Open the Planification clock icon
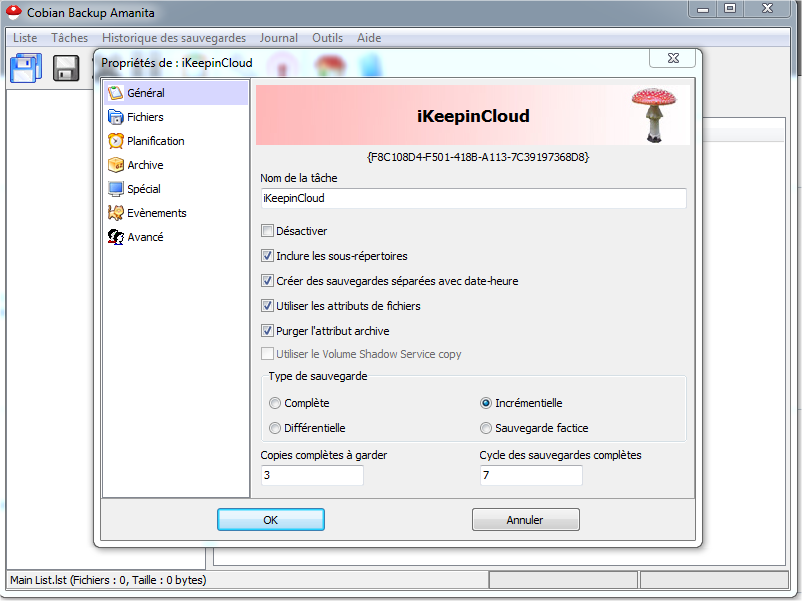This screenshot has width=802, height=601. [x=116, y=141]
